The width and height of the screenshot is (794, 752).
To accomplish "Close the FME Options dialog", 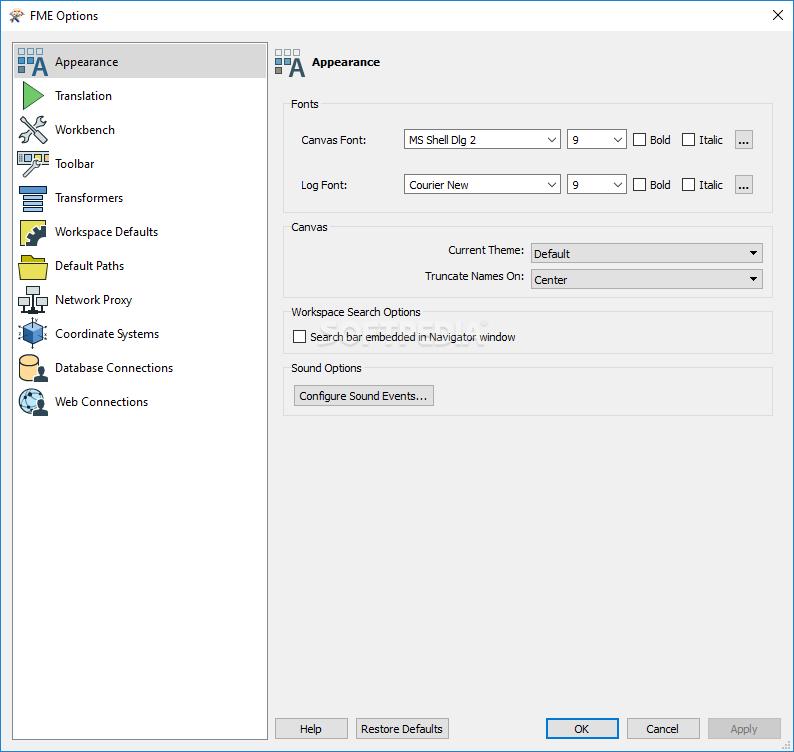I will [778, 15].
